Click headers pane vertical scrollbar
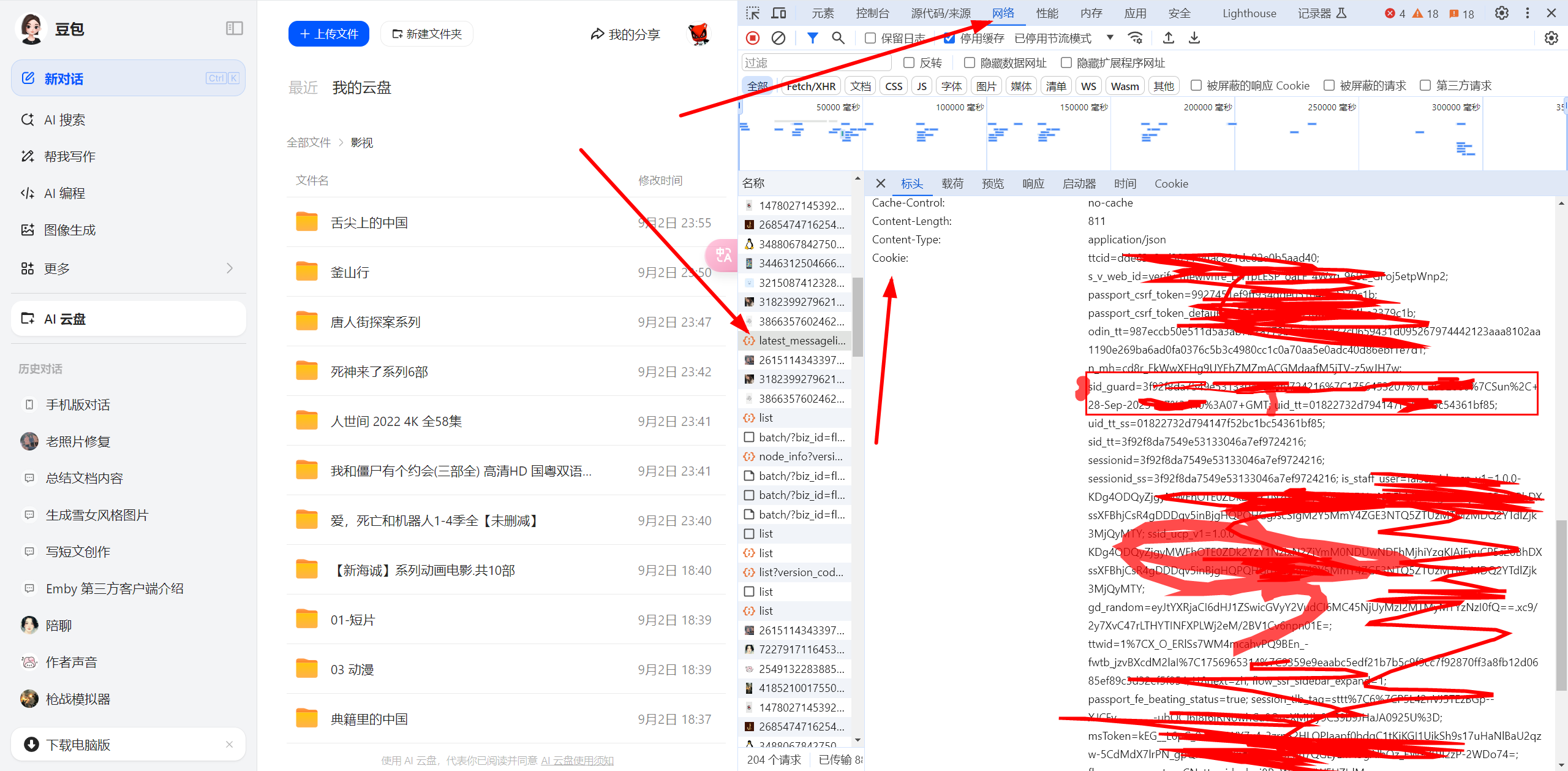The width and height of the screenshot is (1568, 771). point(1561,606)
